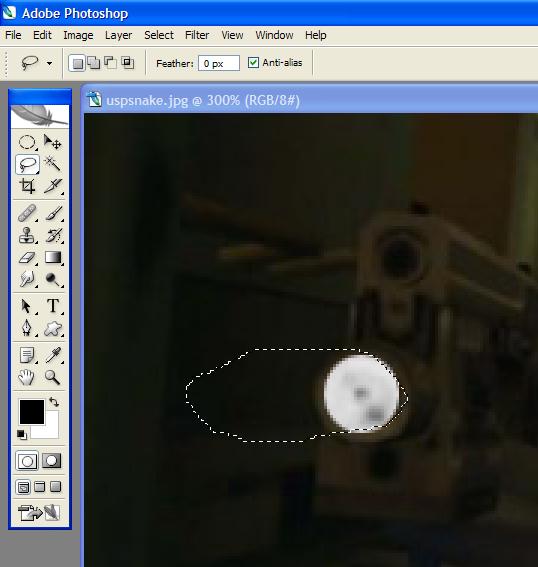Choose the Eraser tool
Image resolution: width=538 pixels, height=567 pixels.
point(27,257)
